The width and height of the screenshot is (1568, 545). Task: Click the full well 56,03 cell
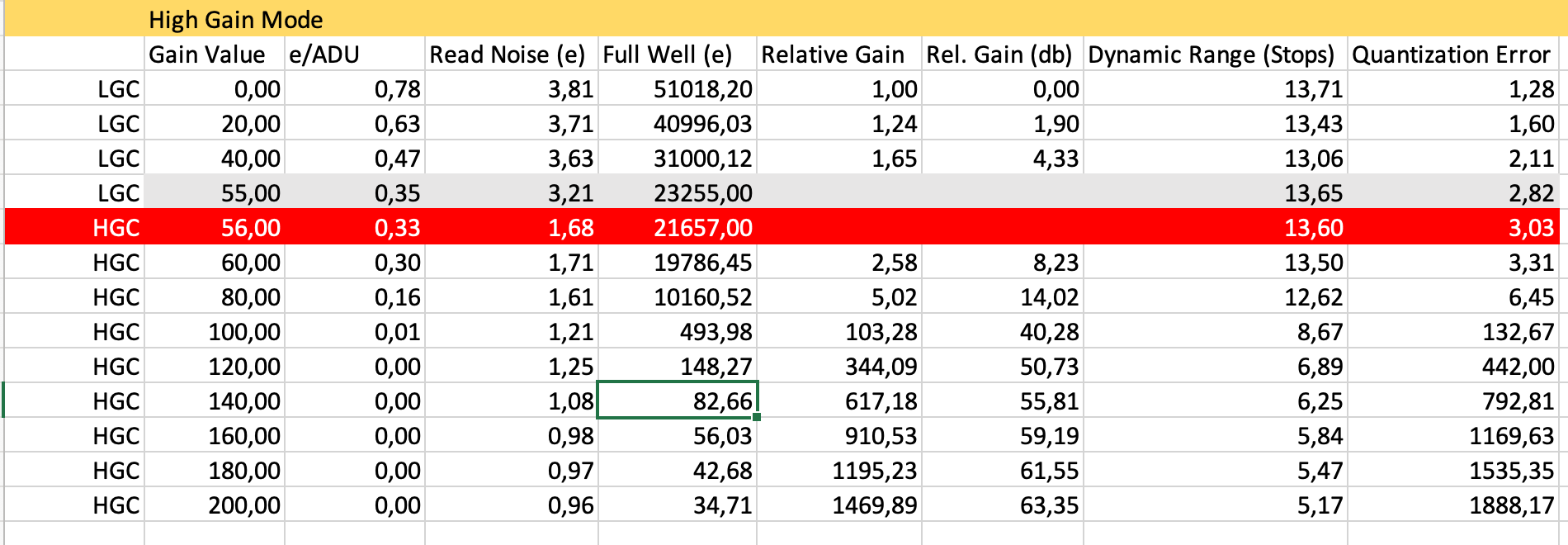(x=678, y=435)
